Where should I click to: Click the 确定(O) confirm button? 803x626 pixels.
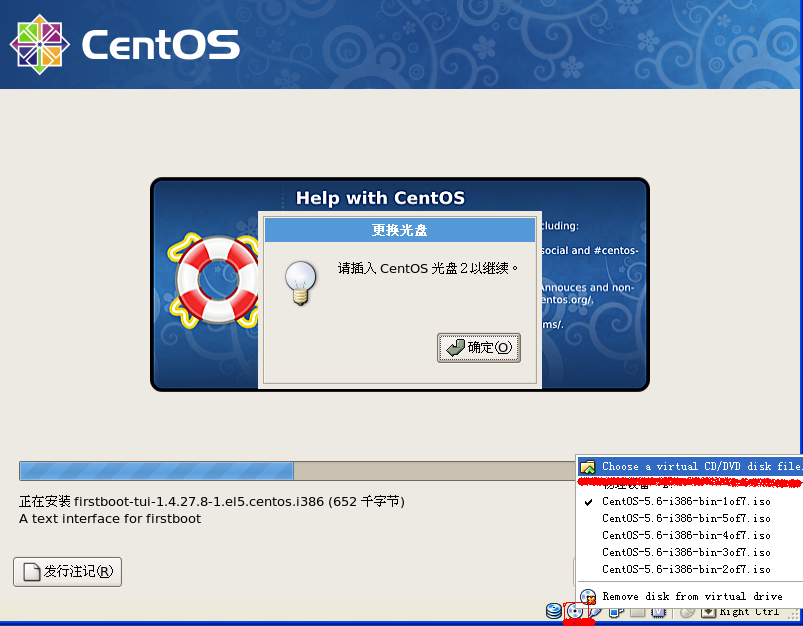[x=479, y=348]
